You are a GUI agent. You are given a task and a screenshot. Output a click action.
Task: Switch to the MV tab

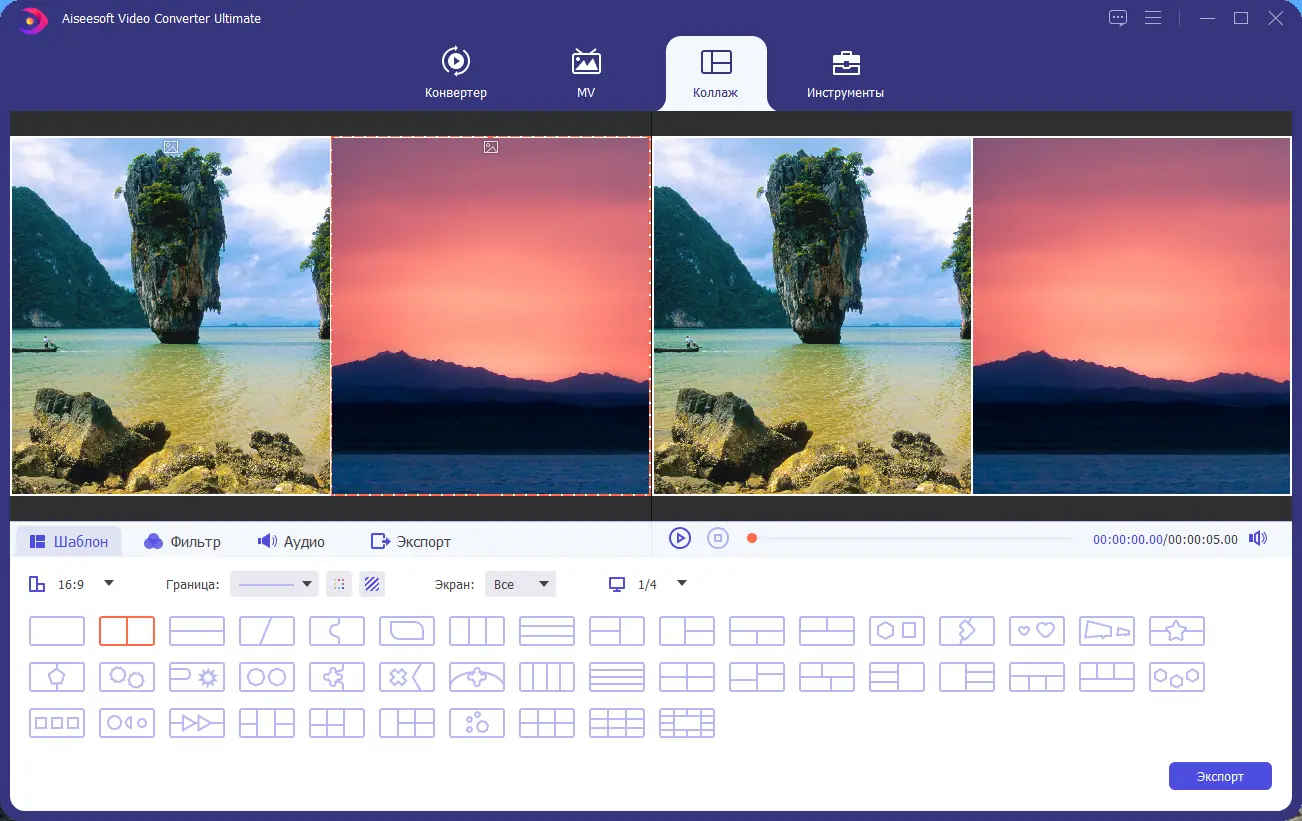[586, 73]
